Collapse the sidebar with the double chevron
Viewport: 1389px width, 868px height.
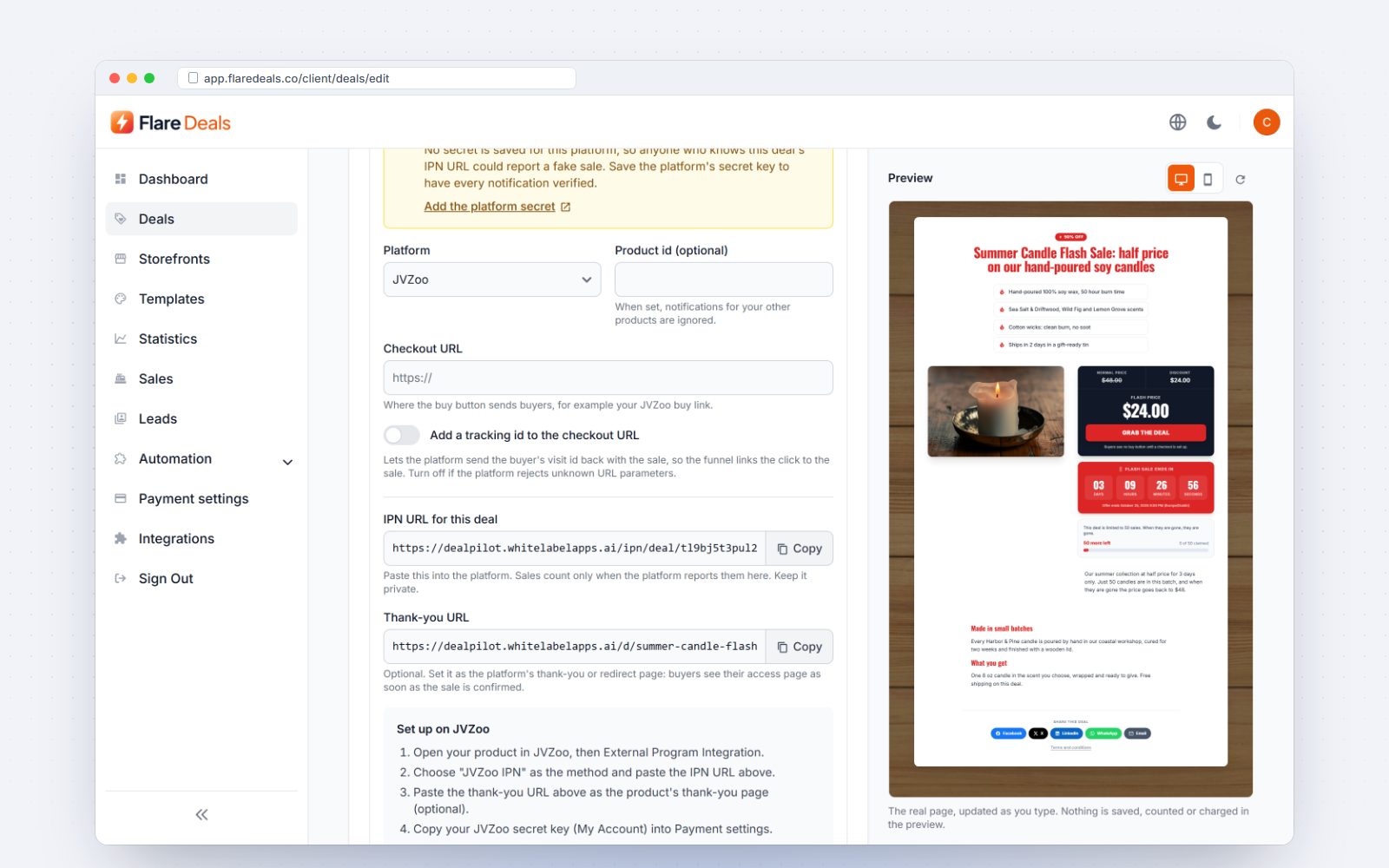201,814
